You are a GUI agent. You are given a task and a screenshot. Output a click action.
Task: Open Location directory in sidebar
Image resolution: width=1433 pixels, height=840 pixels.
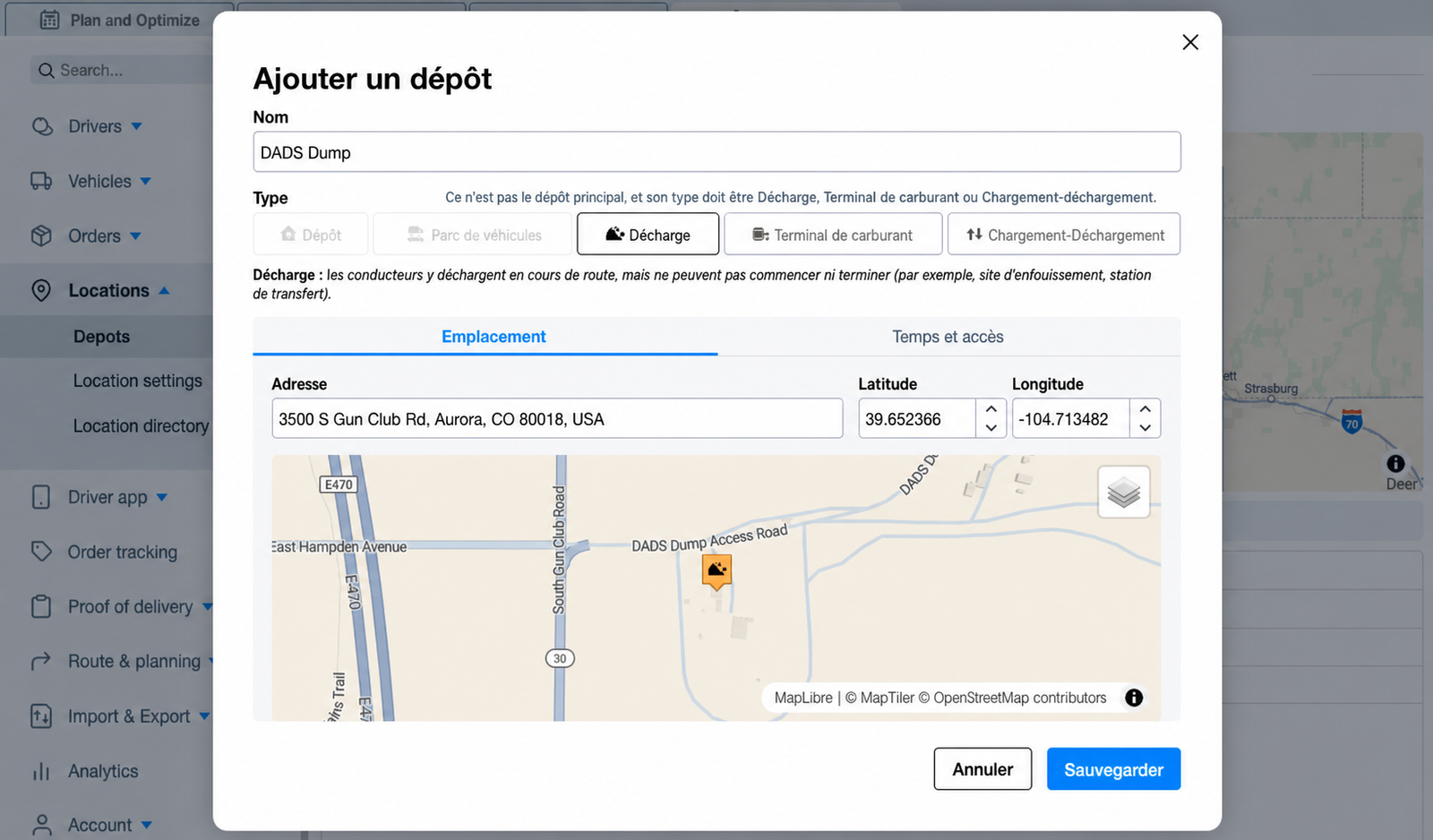tap(141, 426)
